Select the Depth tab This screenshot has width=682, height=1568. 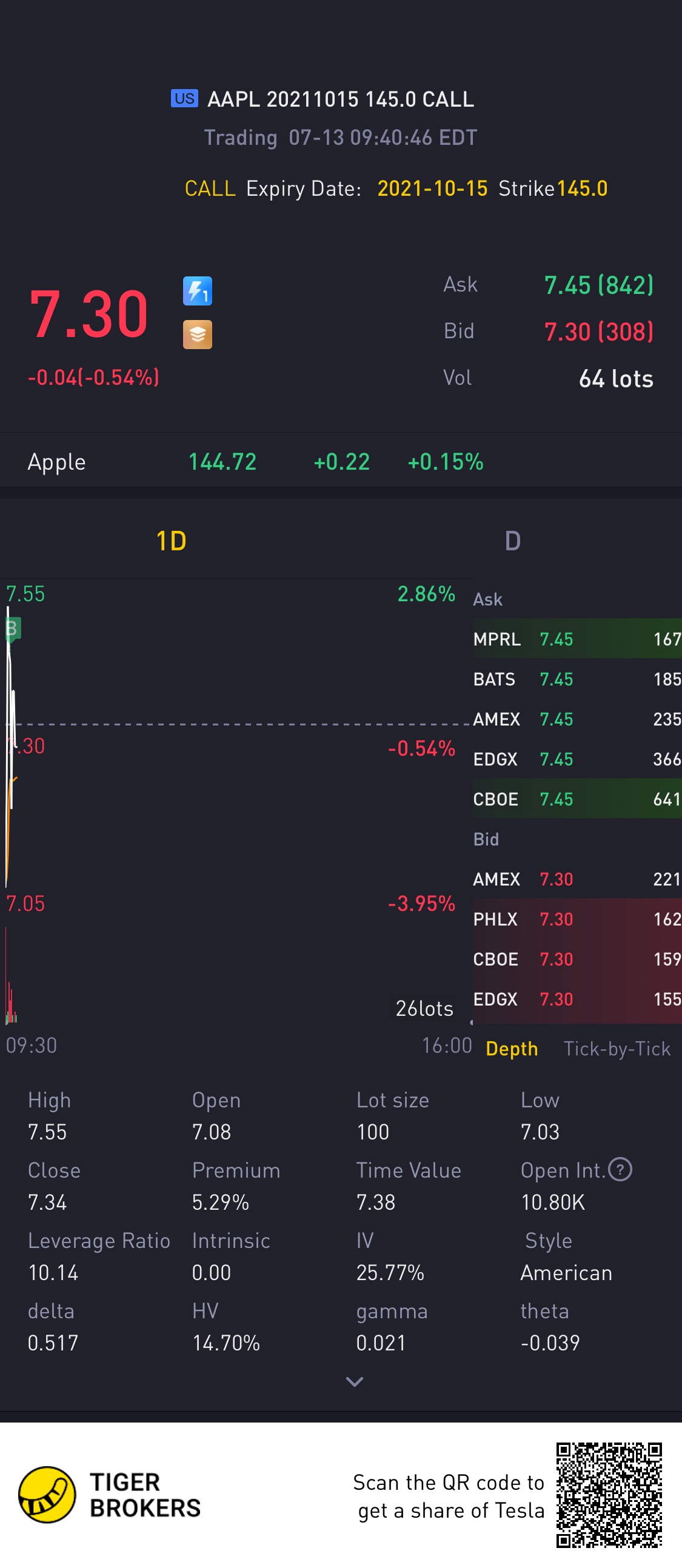(x=512, y=1049)
